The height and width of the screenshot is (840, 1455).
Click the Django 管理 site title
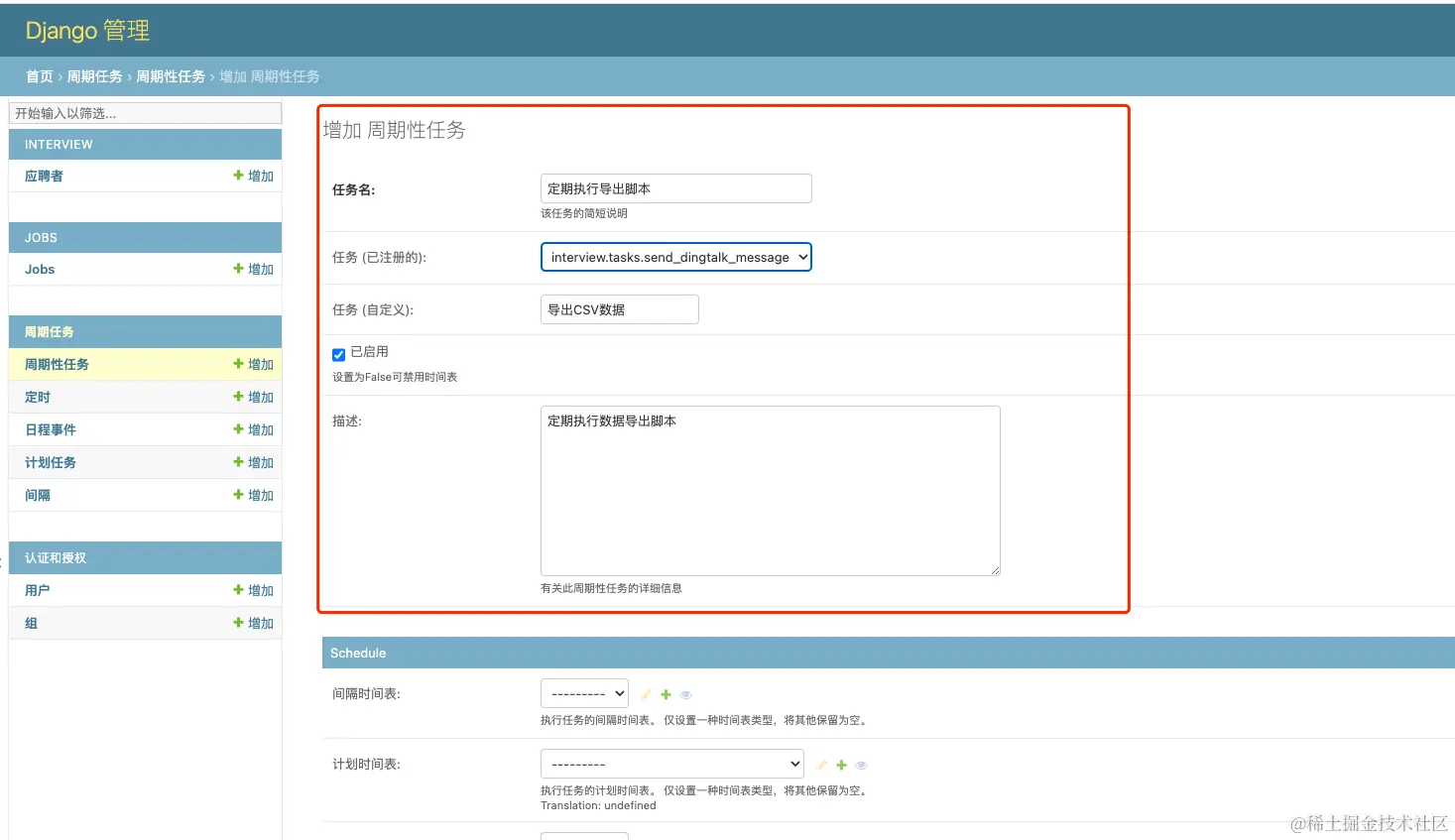click(x=87, y=31)
